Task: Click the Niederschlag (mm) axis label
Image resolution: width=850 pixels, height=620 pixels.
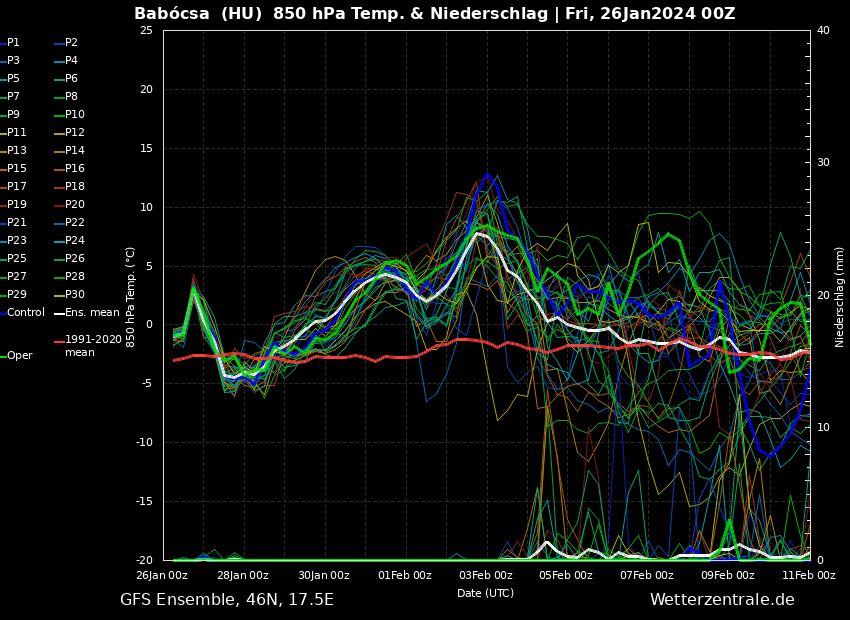Action: pyautogui.click(x=840, y=296)
